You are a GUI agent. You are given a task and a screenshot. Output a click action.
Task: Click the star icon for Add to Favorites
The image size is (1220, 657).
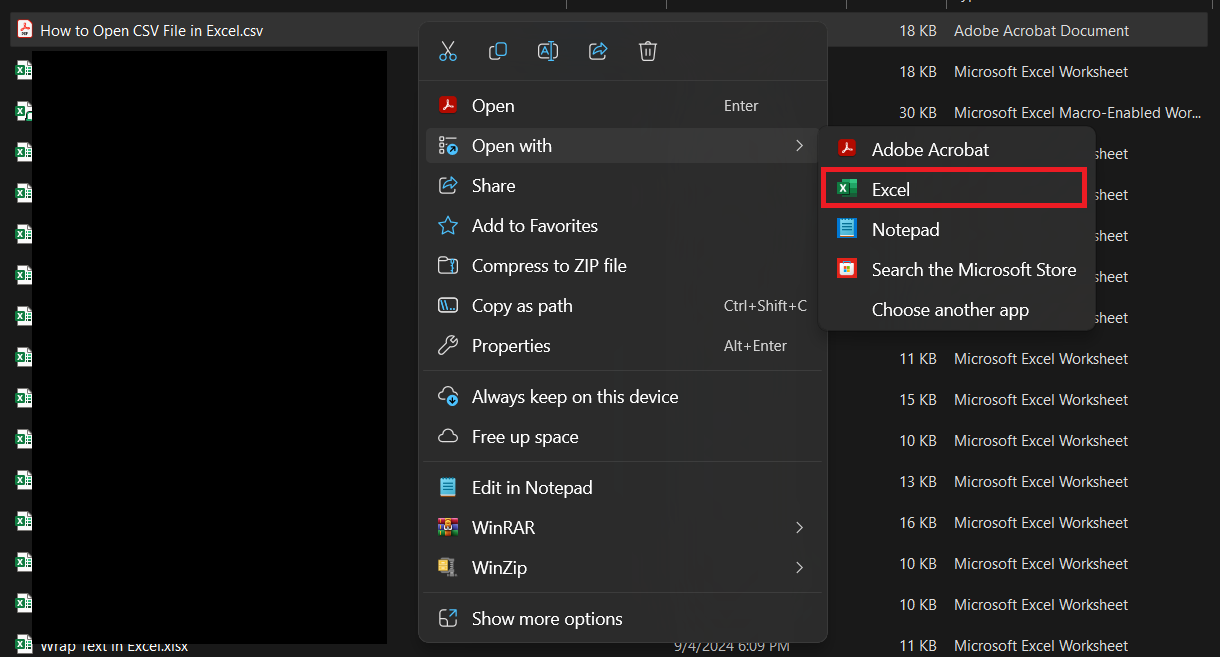click(448, 226)
